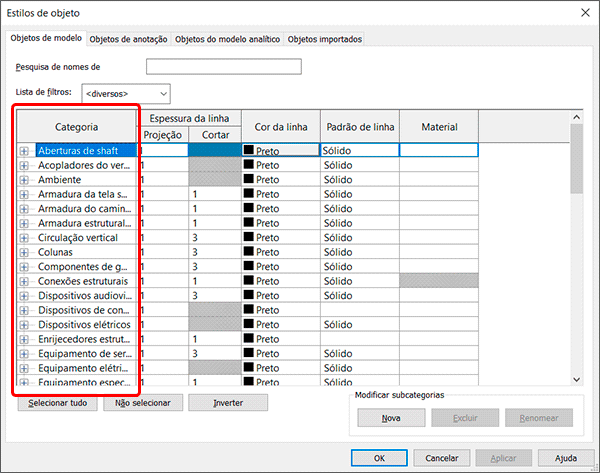Click the Cancelar button
600x473 pixels.
pyautogui.click(x=442, y=458)
